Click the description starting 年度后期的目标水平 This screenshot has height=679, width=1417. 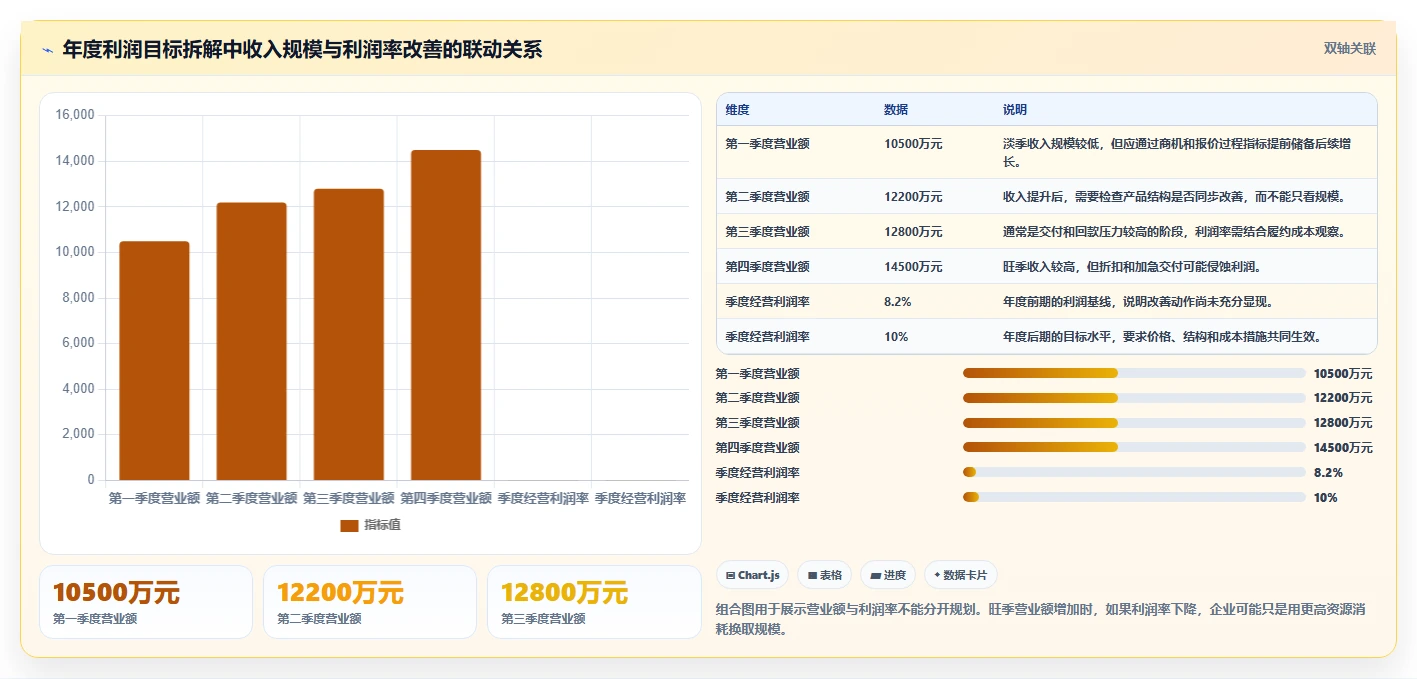click(x=1162, y=337)
